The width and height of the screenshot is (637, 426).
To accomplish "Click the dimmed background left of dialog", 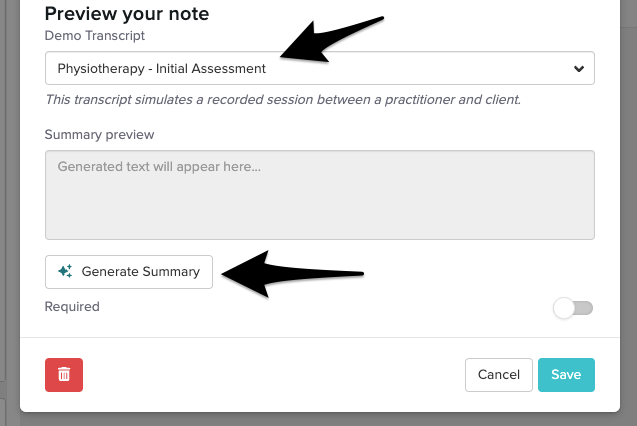I will click(x=9, y=200).
